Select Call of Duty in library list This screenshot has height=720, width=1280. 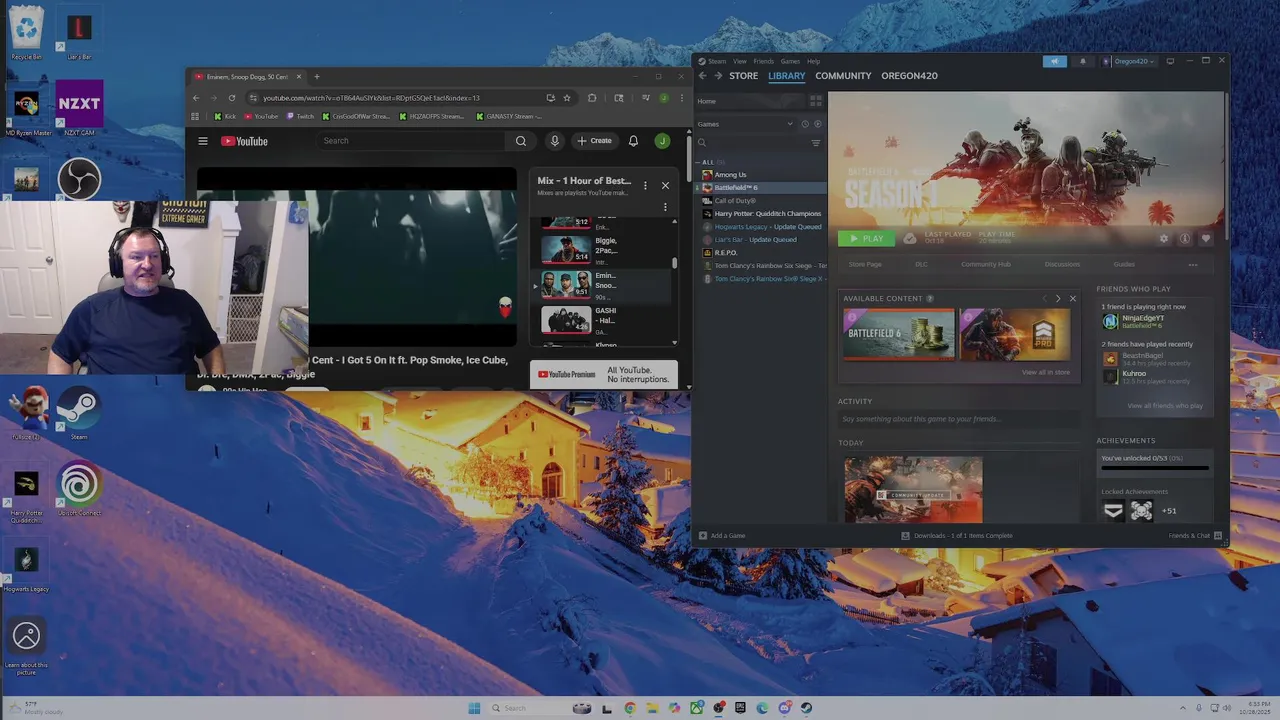coord(735,201)
